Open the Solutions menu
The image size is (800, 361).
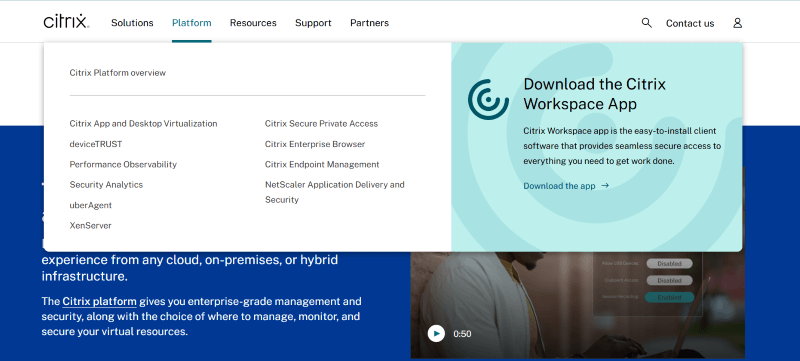[x=132, y=23]
